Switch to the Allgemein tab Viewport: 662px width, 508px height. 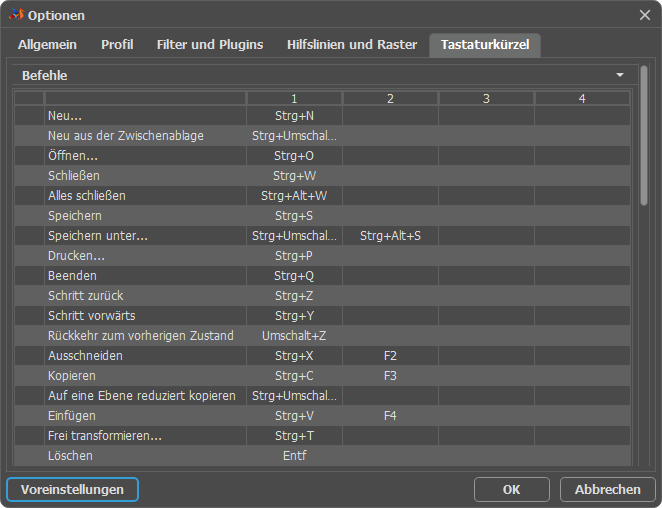pos(47,45)
